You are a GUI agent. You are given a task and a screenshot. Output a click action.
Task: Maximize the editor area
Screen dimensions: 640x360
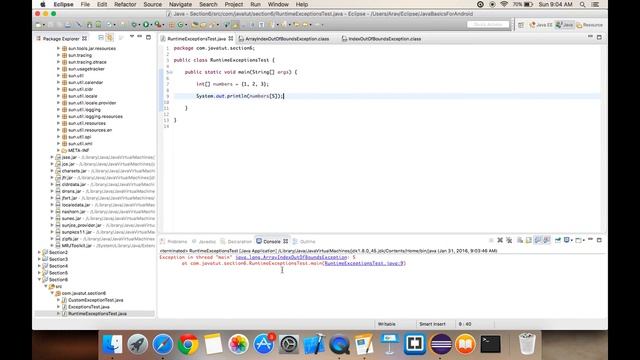coord(599,37)
